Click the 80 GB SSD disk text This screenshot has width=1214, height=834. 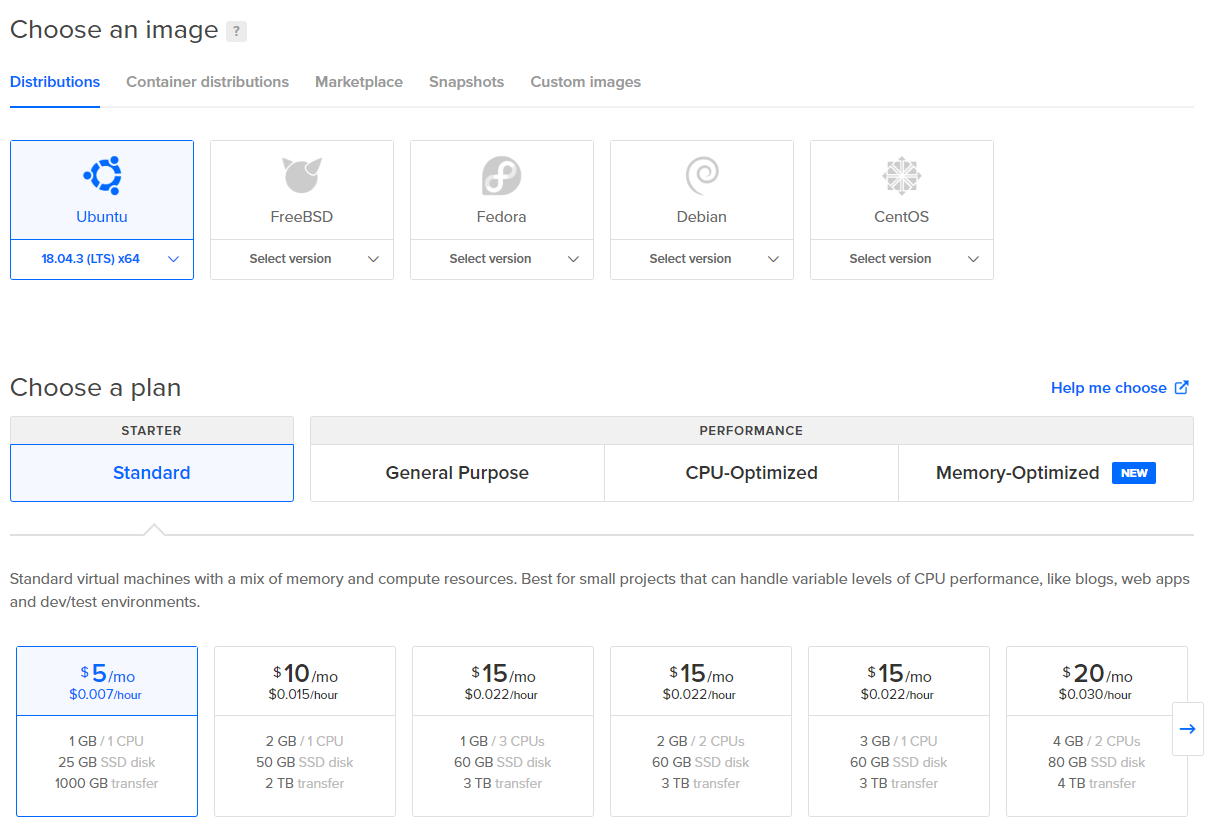click(x=1097, y=762)
